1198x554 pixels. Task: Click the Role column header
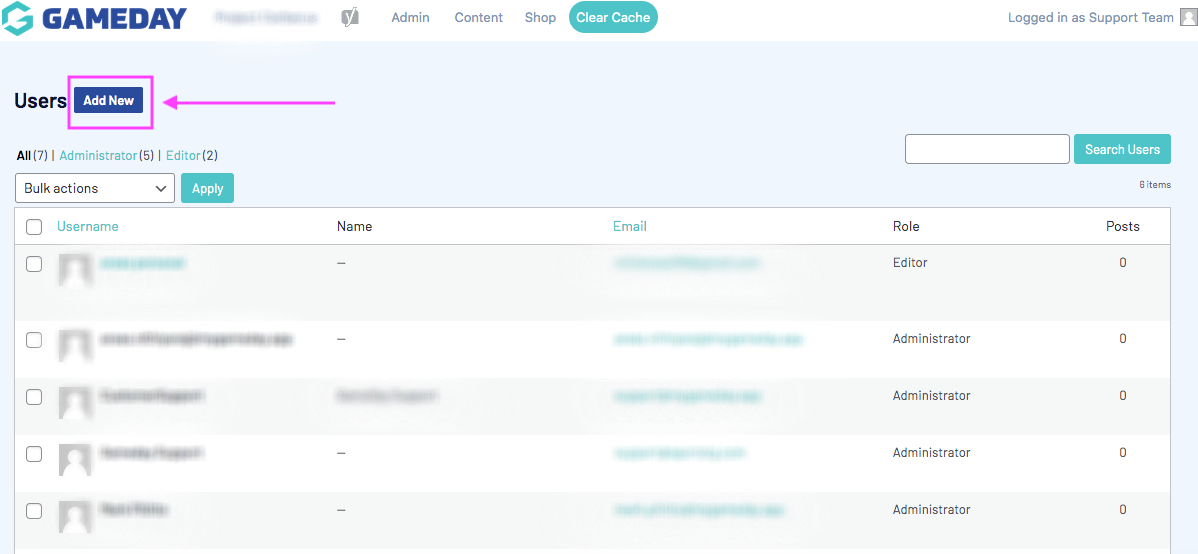point(906,226)
